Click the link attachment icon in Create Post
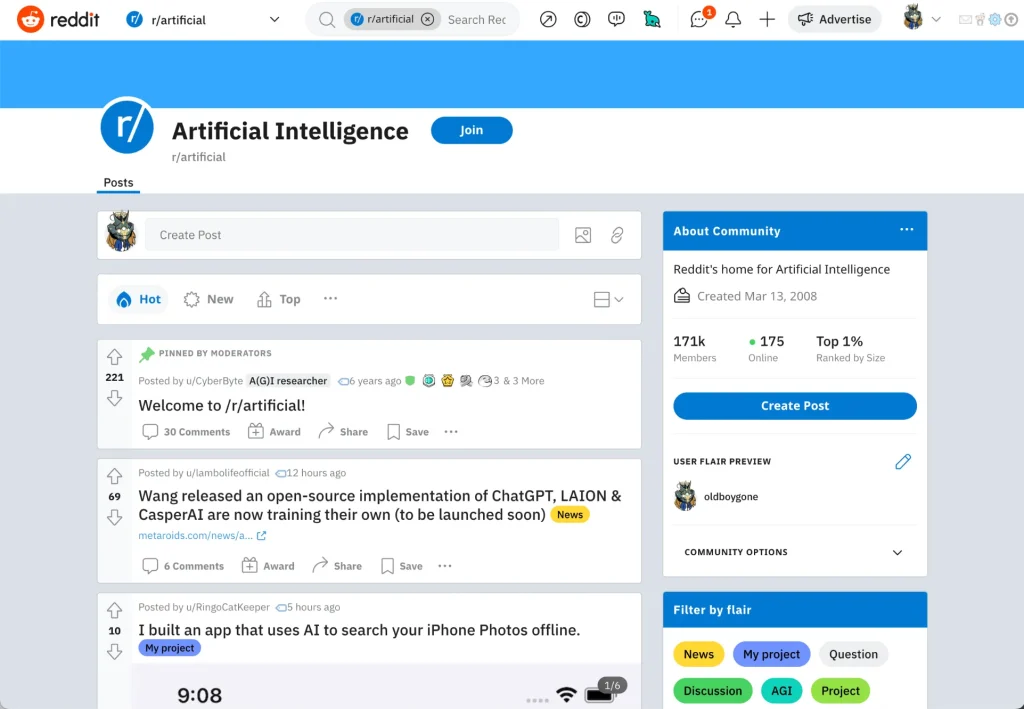 (x=617, y=235)
